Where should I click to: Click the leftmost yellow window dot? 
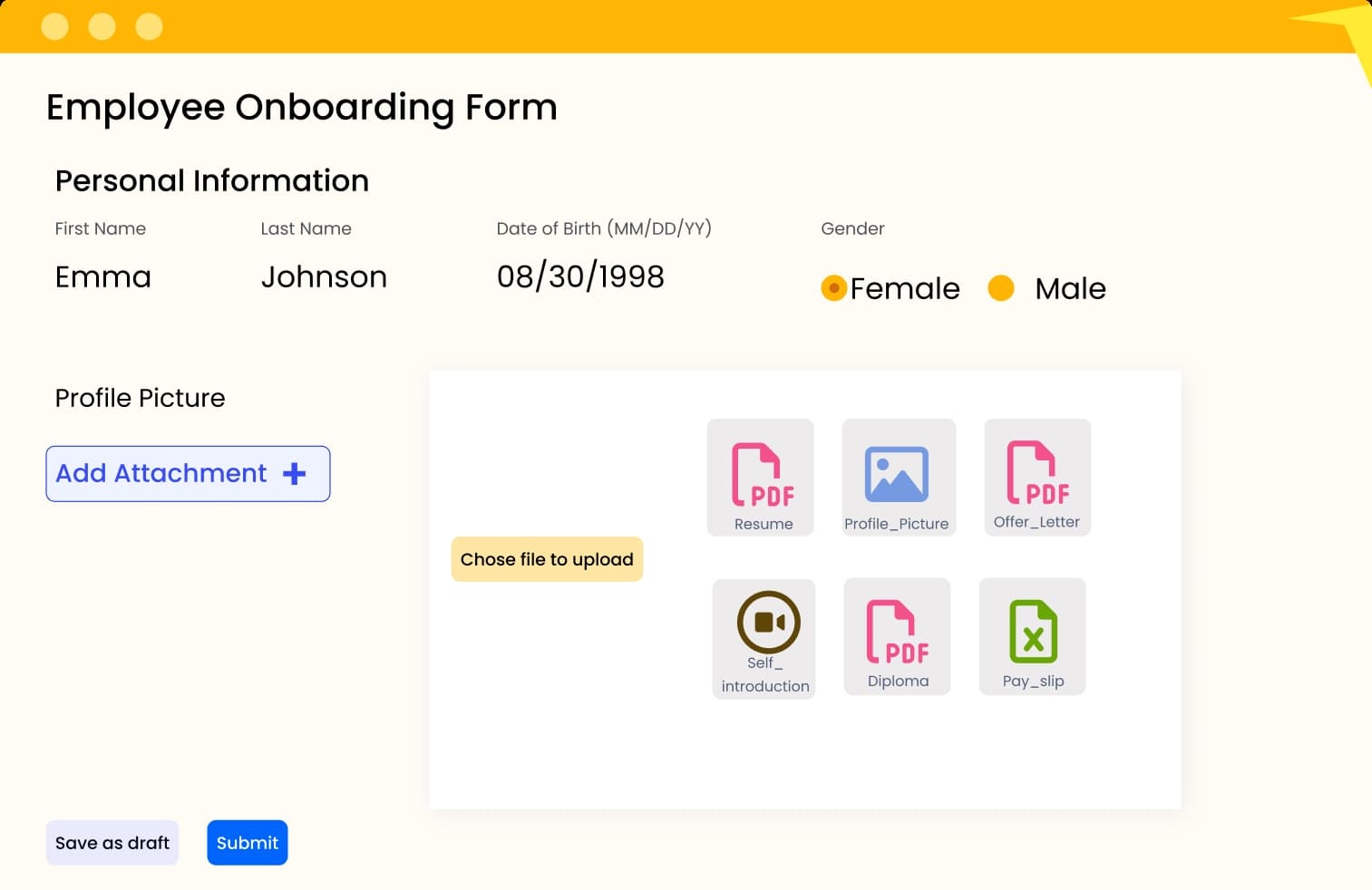click(55, 26)
